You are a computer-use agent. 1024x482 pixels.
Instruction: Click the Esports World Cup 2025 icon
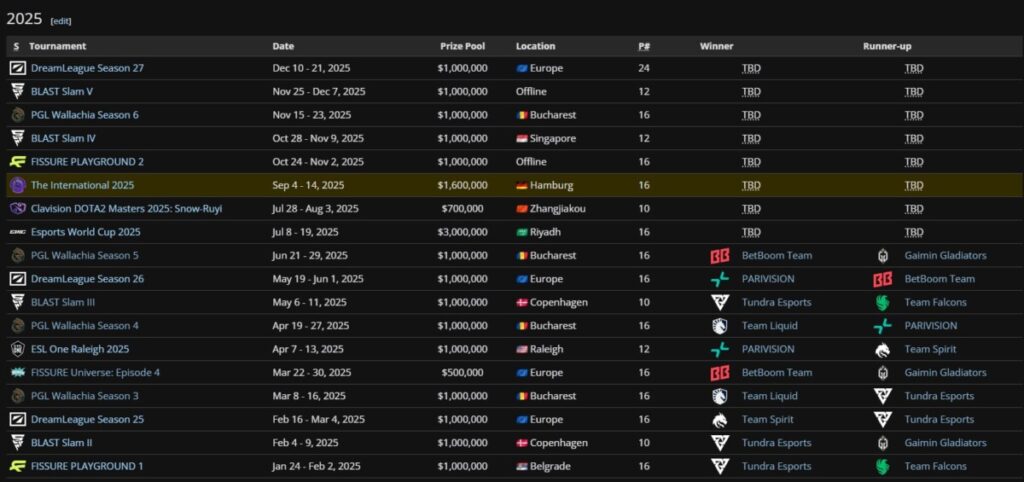tap(18, 233)
